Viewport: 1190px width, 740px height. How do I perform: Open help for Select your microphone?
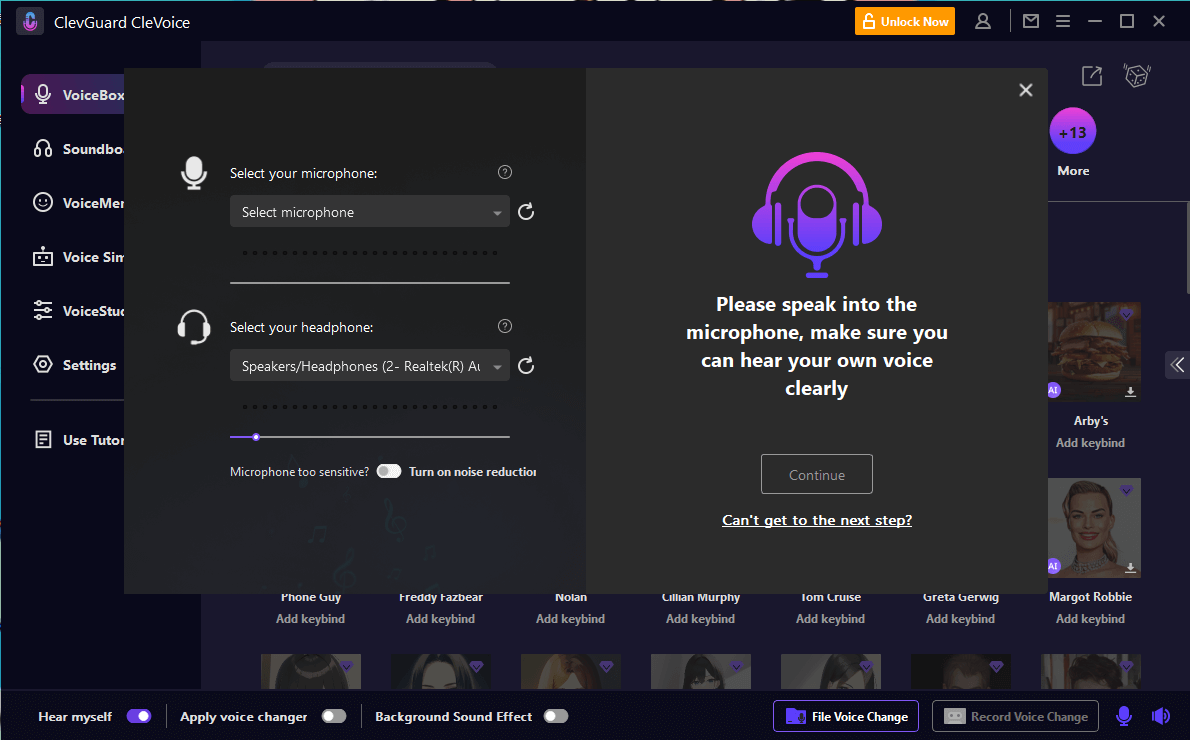click(x=505, y=172)
